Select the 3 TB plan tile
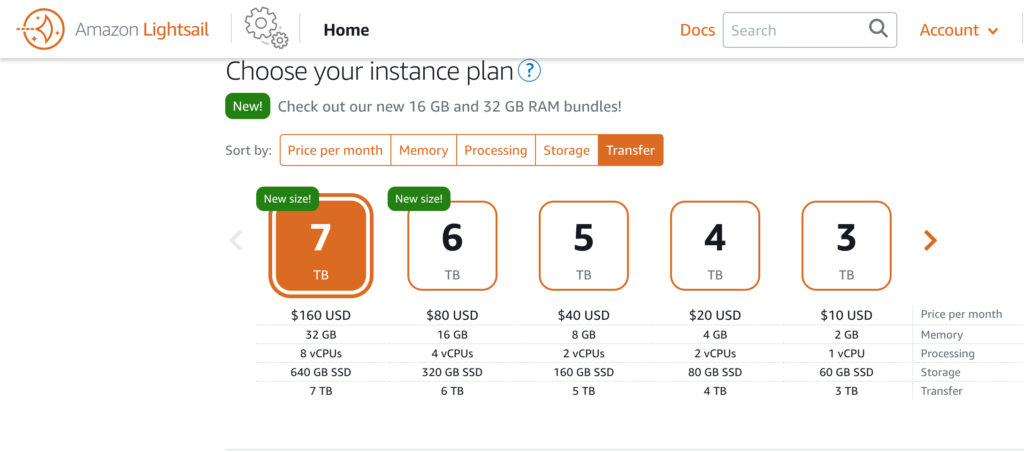This screenshot has width=1024, height=452. (x=846, y=246)
